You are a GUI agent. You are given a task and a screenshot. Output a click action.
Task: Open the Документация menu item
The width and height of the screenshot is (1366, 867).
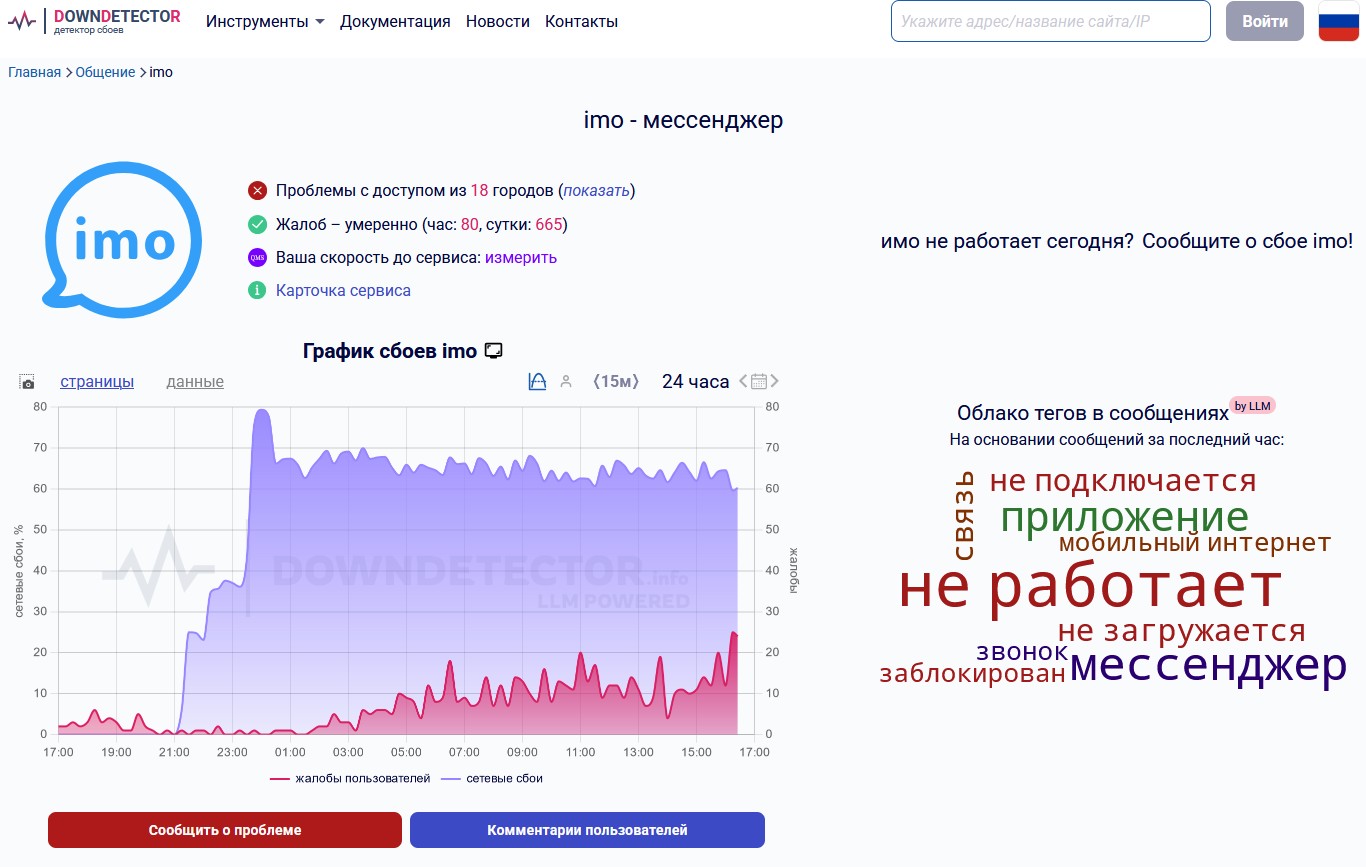coord(395,21)
